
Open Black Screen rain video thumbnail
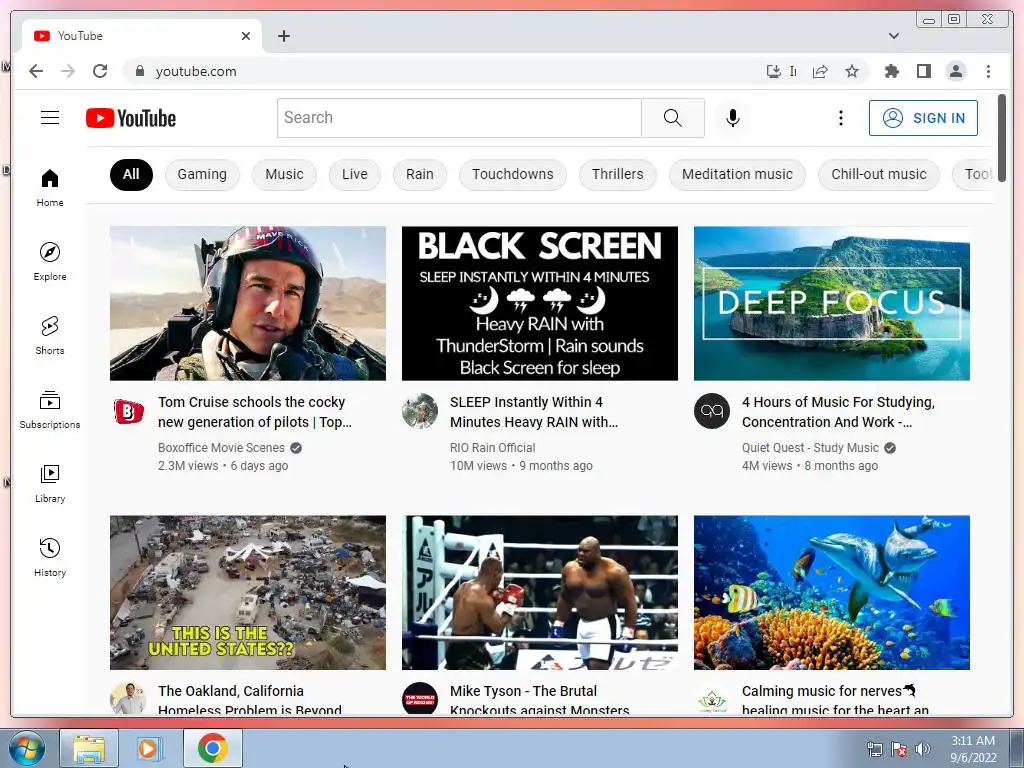539,303
